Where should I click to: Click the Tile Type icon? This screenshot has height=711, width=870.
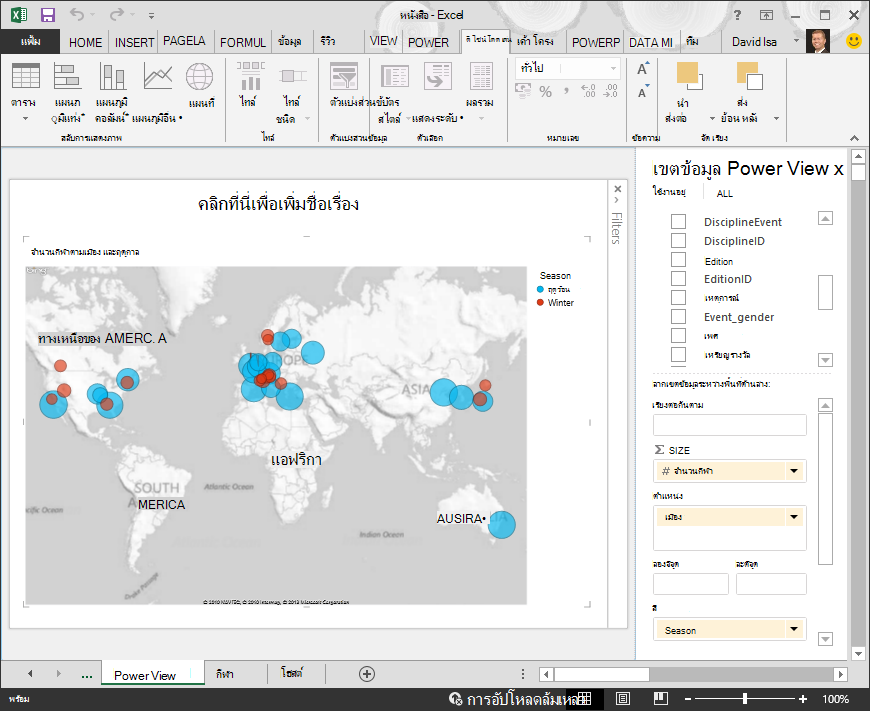pyautogui.click(x=292, y=76)
